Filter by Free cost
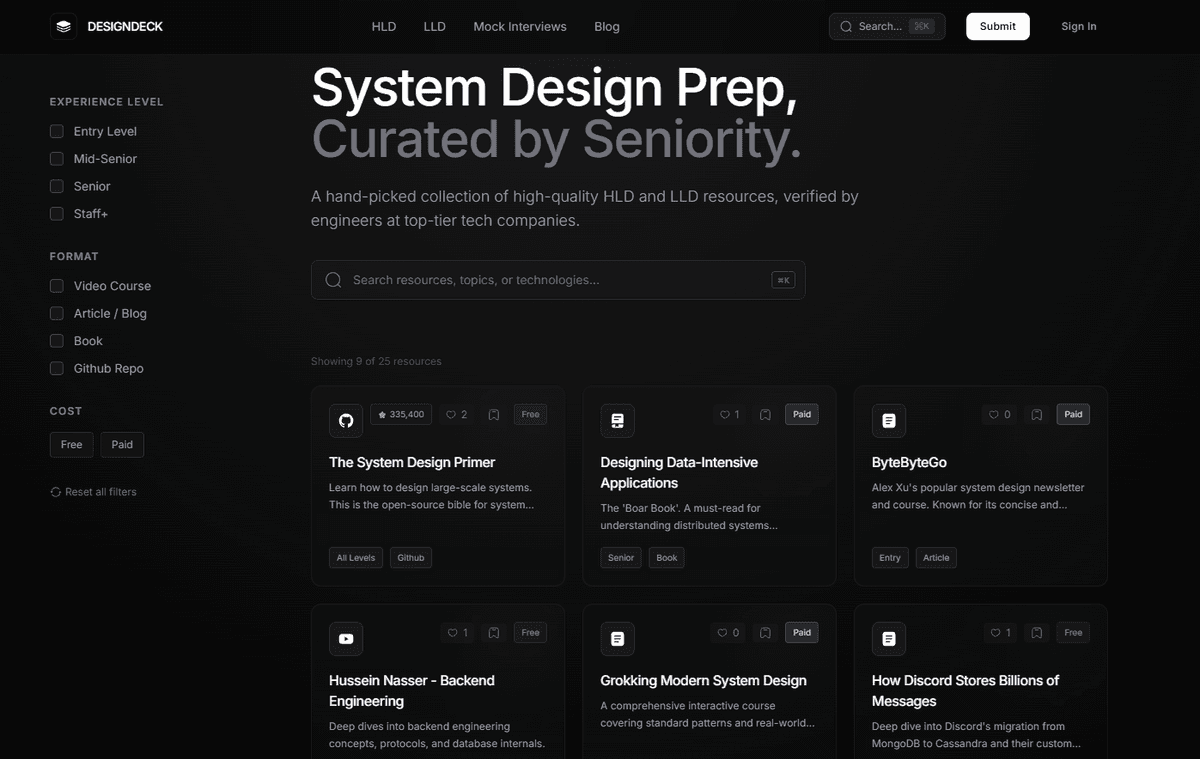 click(x=72, y=445)
